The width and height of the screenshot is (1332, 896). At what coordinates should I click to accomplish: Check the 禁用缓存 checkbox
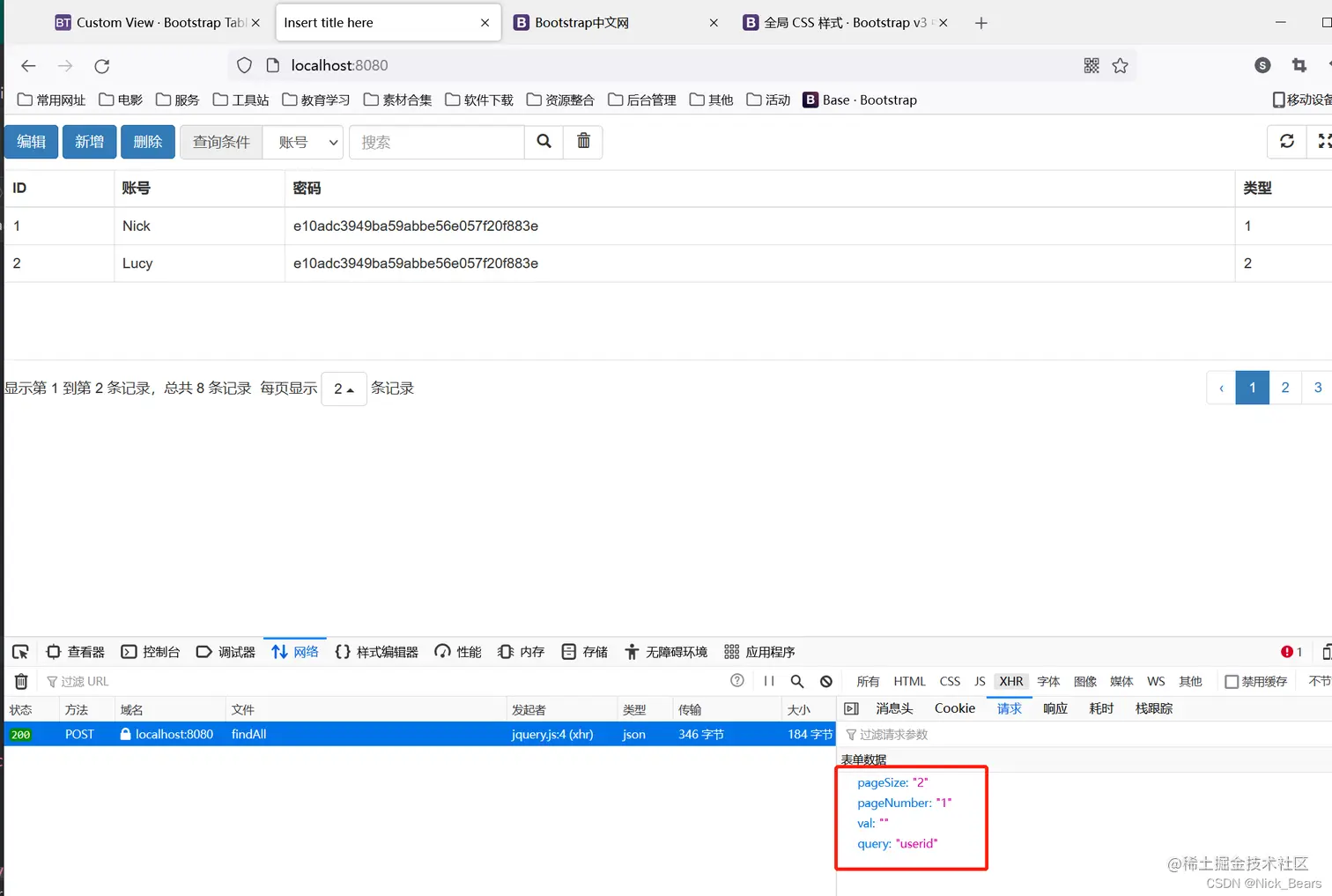click(1232, 681)
